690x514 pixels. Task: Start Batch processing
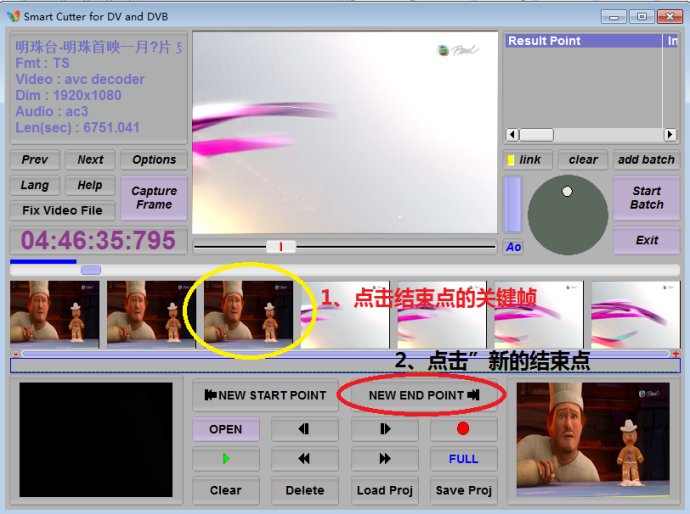click(646, 198)
